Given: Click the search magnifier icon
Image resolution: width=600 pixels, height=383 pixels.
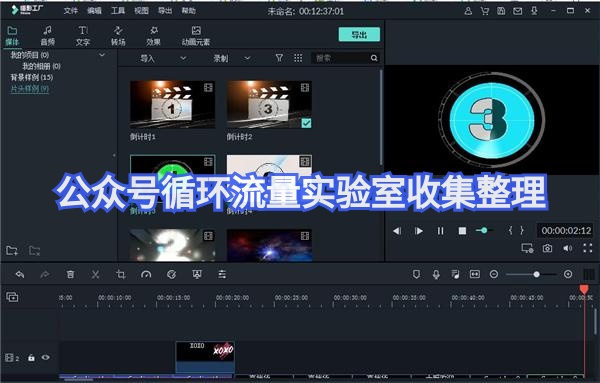Looking at the screenshot, I should point(374,58).
